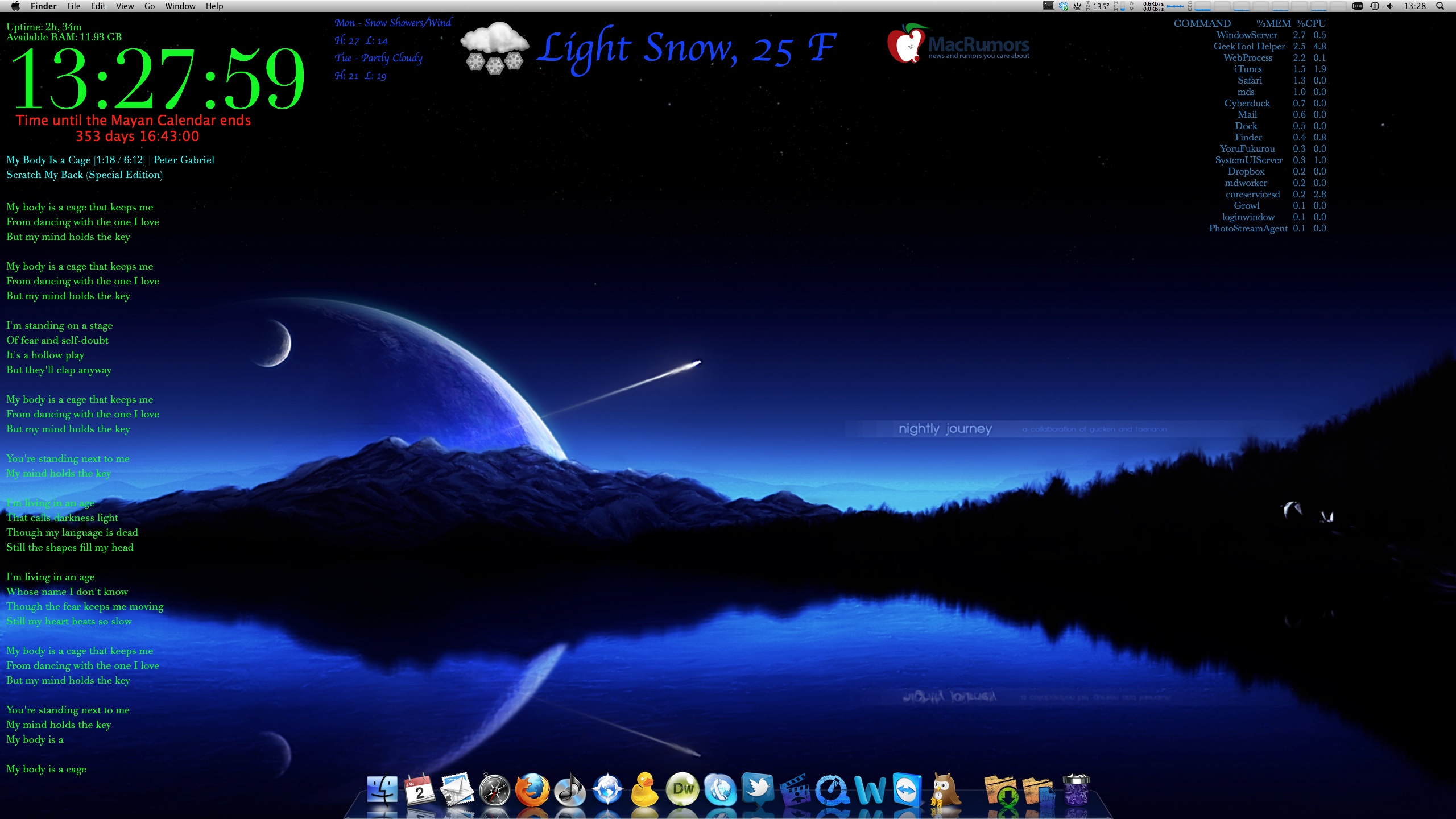
Task: Click the Dropbox menu bar icon
Action: [1063, 6]
